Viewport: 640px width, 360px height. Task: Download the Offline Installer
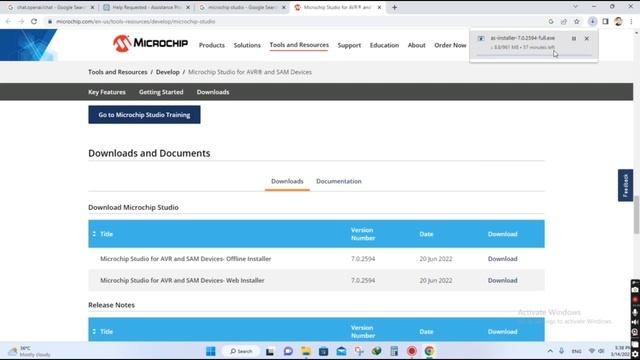[x=502, y=259]
